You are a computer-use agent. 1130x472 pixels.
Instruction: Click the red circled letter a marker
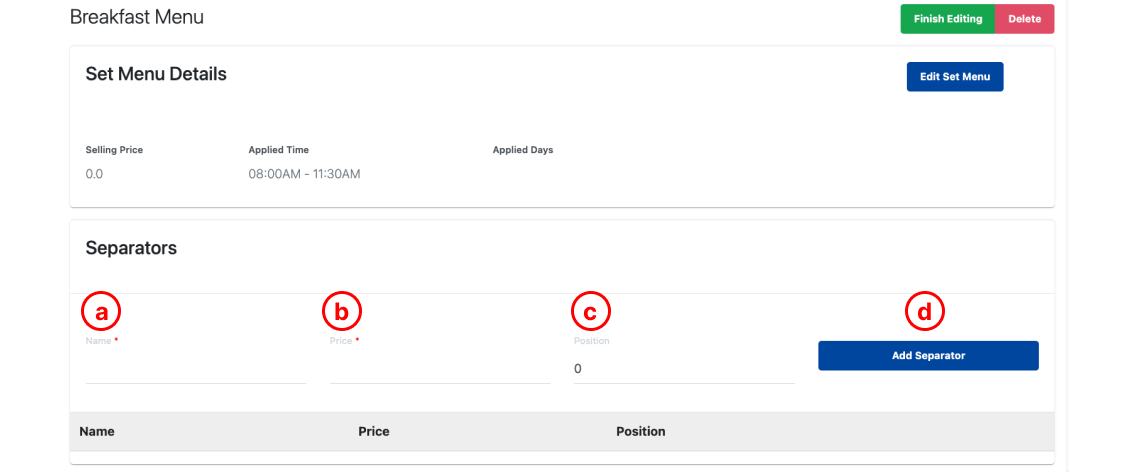[101, 312]
